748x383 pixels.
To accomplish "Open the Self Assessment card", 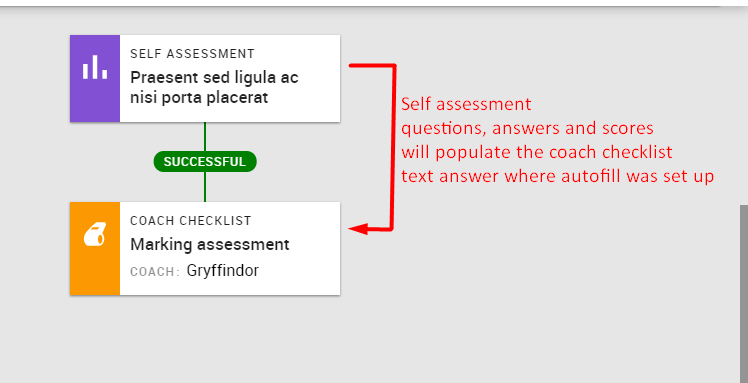I will [x=205, y=78].
